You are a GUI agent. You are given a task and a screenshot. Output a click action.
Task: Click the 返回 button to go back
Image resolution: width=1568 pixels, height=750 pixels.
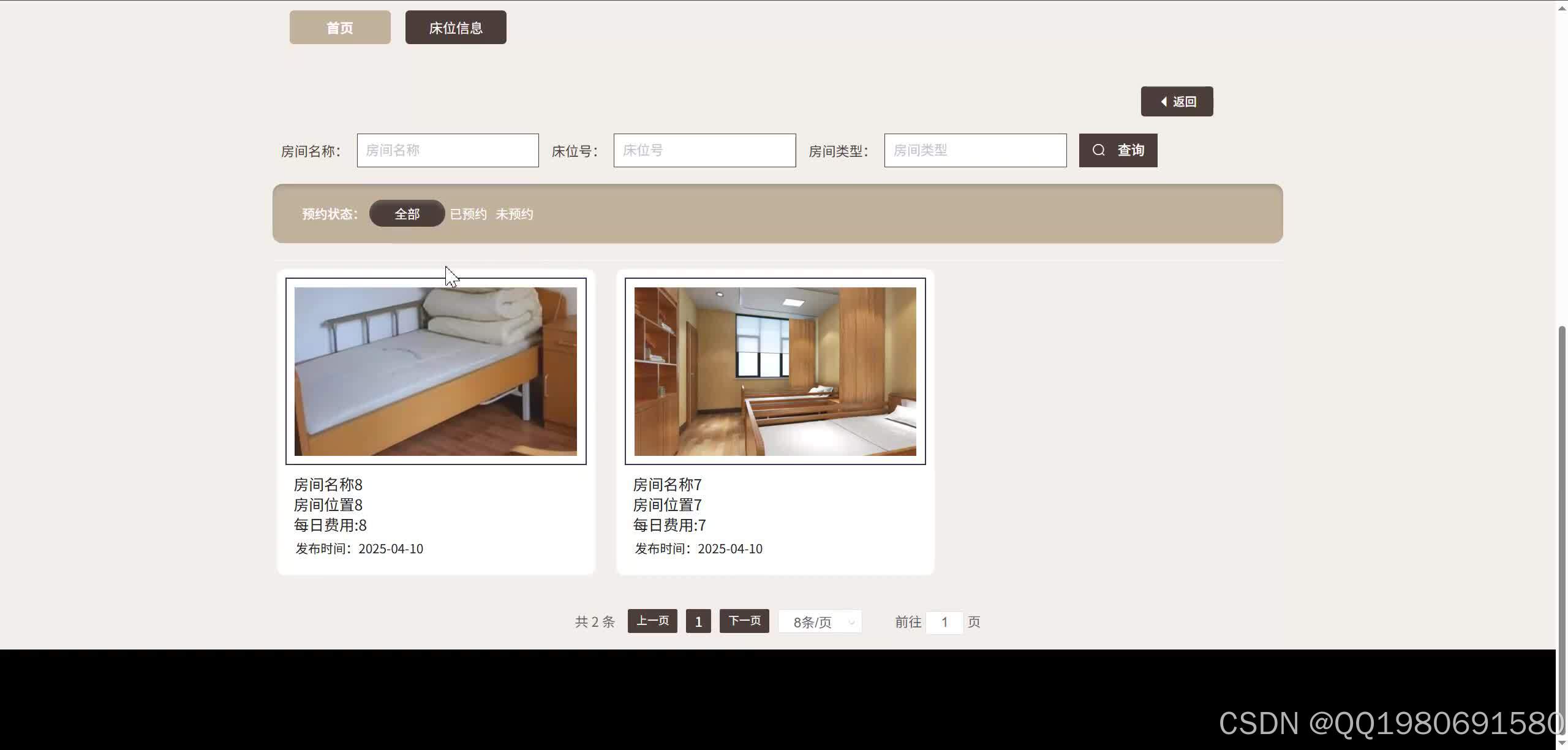pyautogui.click(x=1177, y=101)
